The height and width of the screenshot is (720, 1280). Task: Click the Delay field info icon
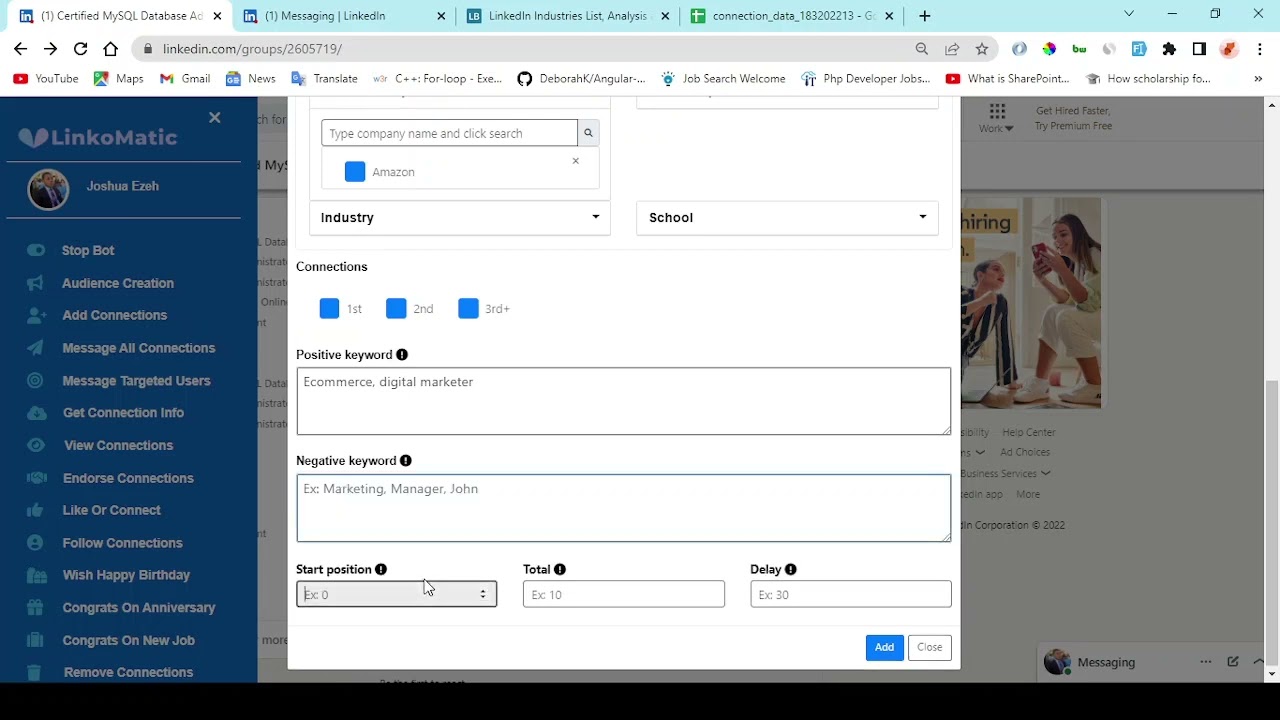pos(791,569)
